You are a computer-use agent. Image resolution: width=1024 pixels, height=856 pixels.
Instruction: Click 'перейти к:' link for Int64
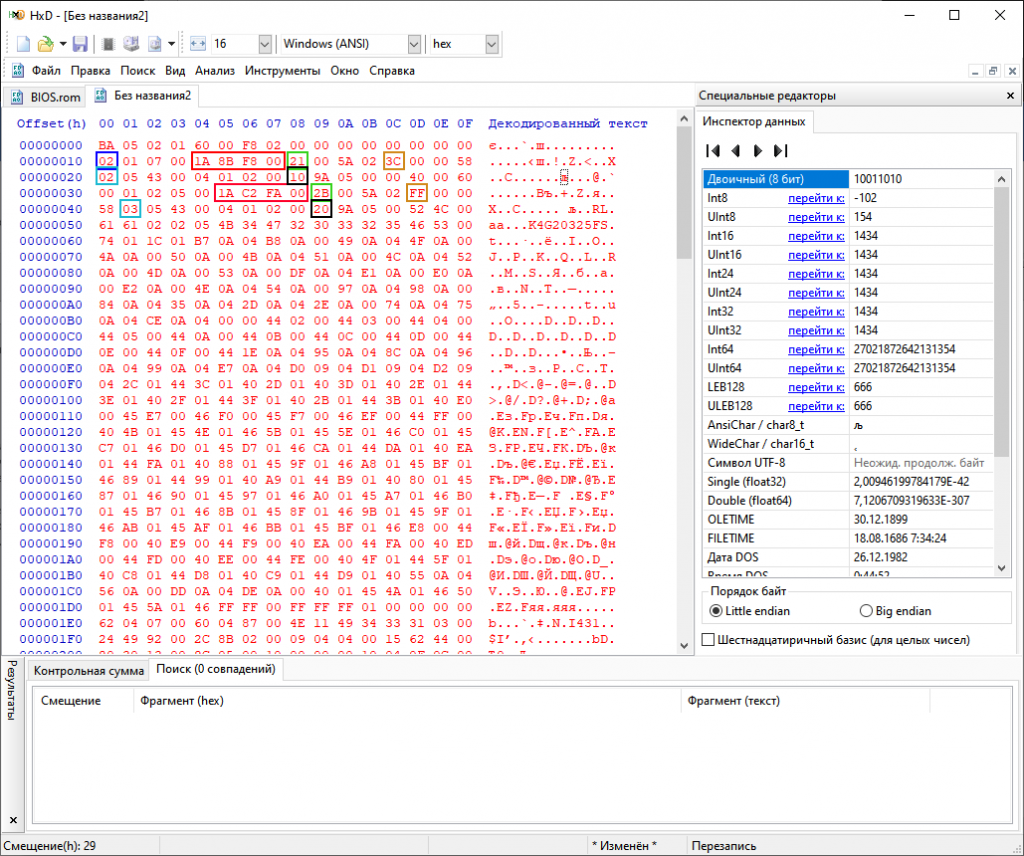[x=816, y=349]
